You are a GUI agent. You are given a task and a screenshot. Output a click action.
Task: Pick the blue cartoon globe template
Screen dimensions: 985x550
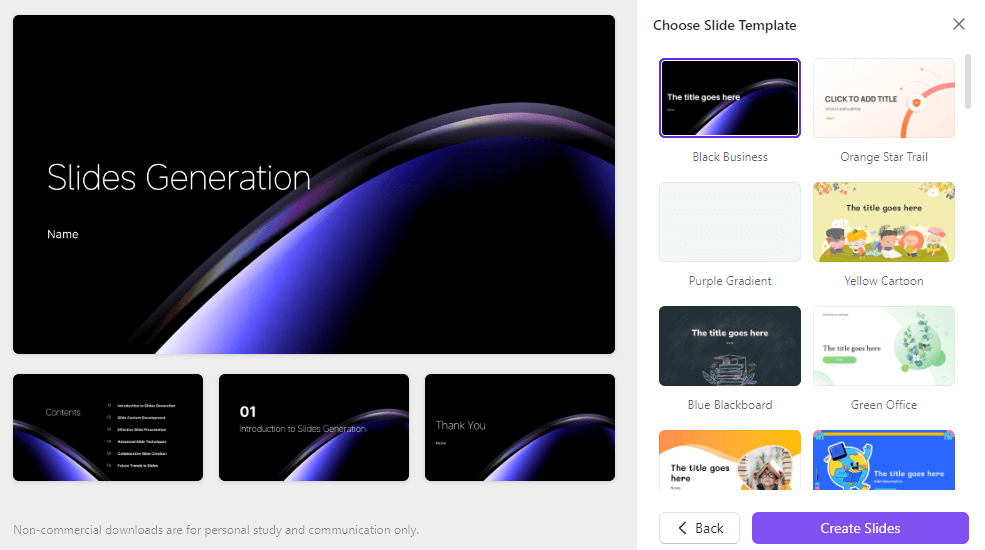click(x=884, y=460)
